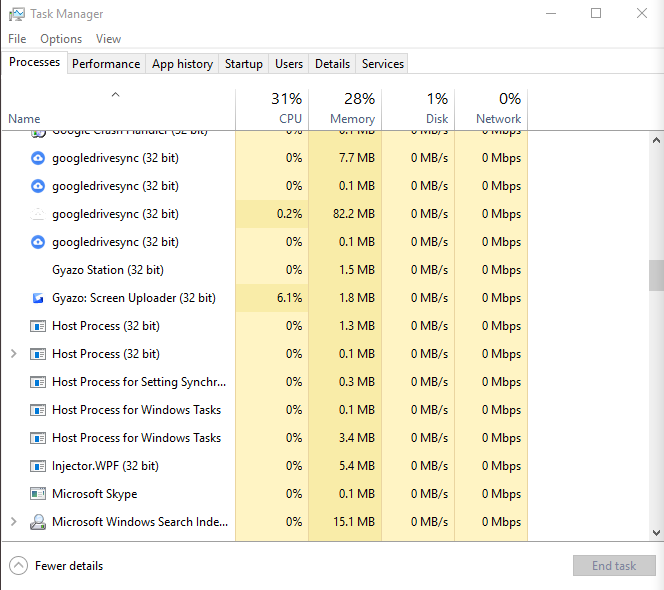Switch to the Startup tab
This screenshot has height=590, width=664.
pos(243,64)
